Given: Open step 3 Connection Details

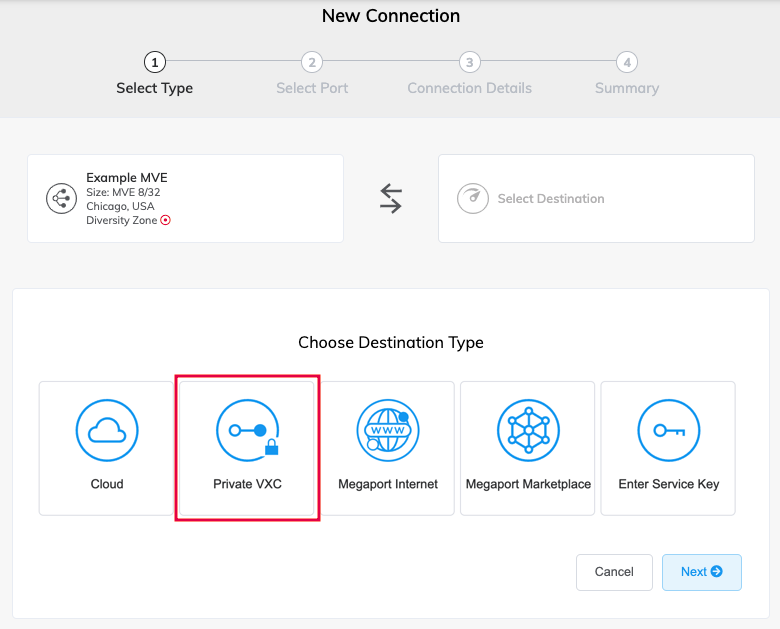Looking at the screenshot, I should click(x=469, y=63).
